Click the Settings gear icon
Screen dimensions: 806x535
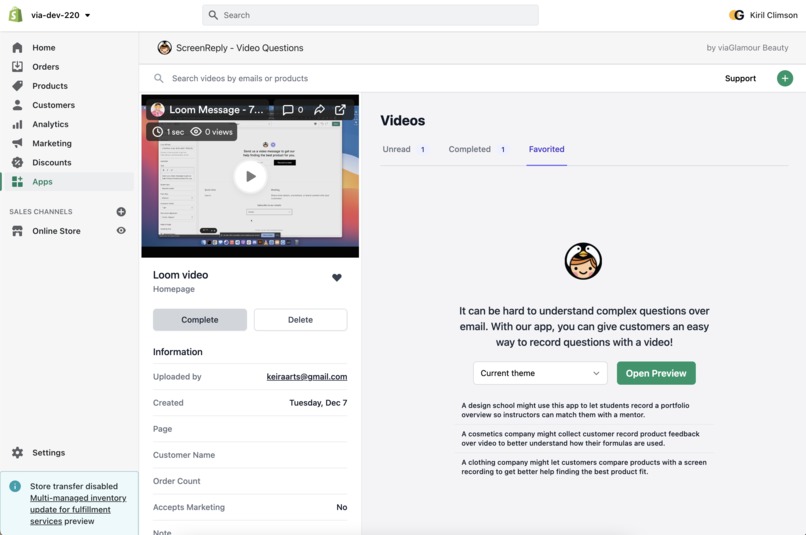coord(17,452)
